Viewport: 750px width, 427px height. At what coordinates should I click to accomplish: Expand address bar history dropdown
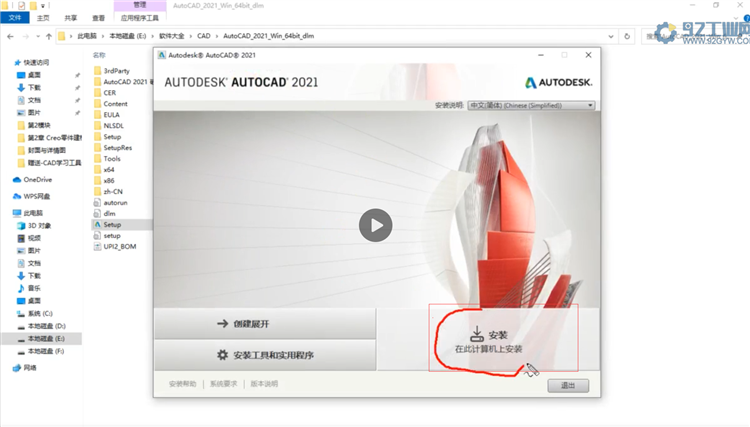click(x=611, y=36)
